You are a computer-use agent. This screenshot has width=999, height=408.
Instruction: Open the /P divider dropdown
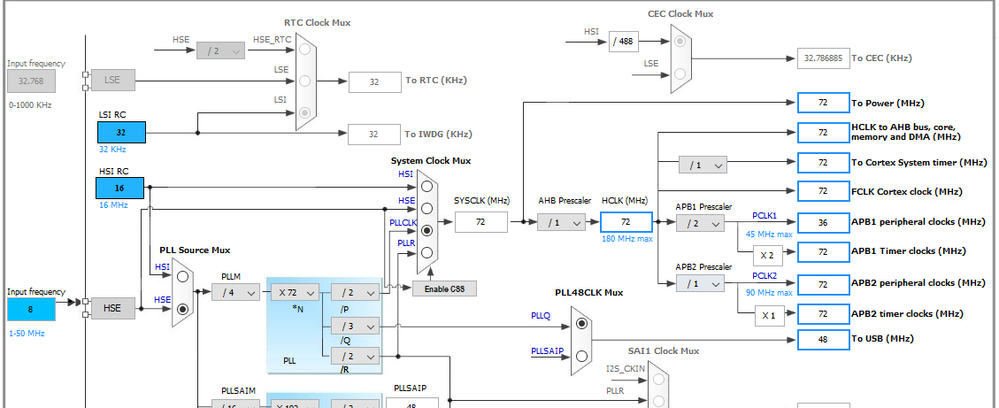click(x=355, y=293)
